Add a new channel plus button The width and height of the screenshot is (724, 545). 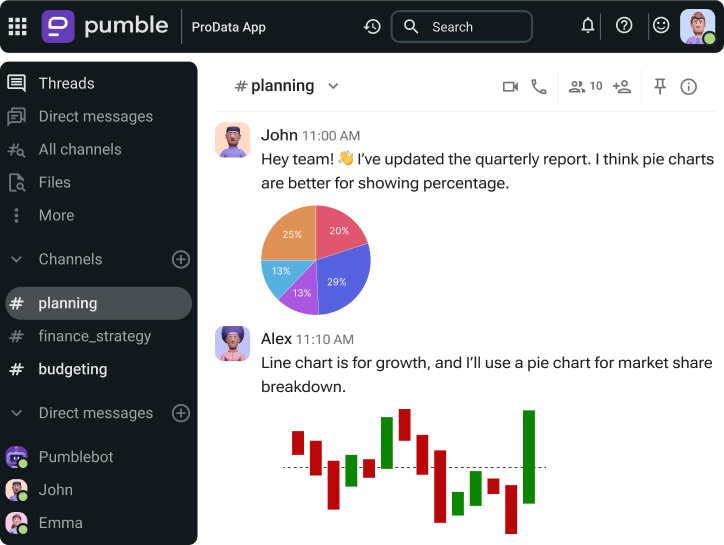(181, 259)
